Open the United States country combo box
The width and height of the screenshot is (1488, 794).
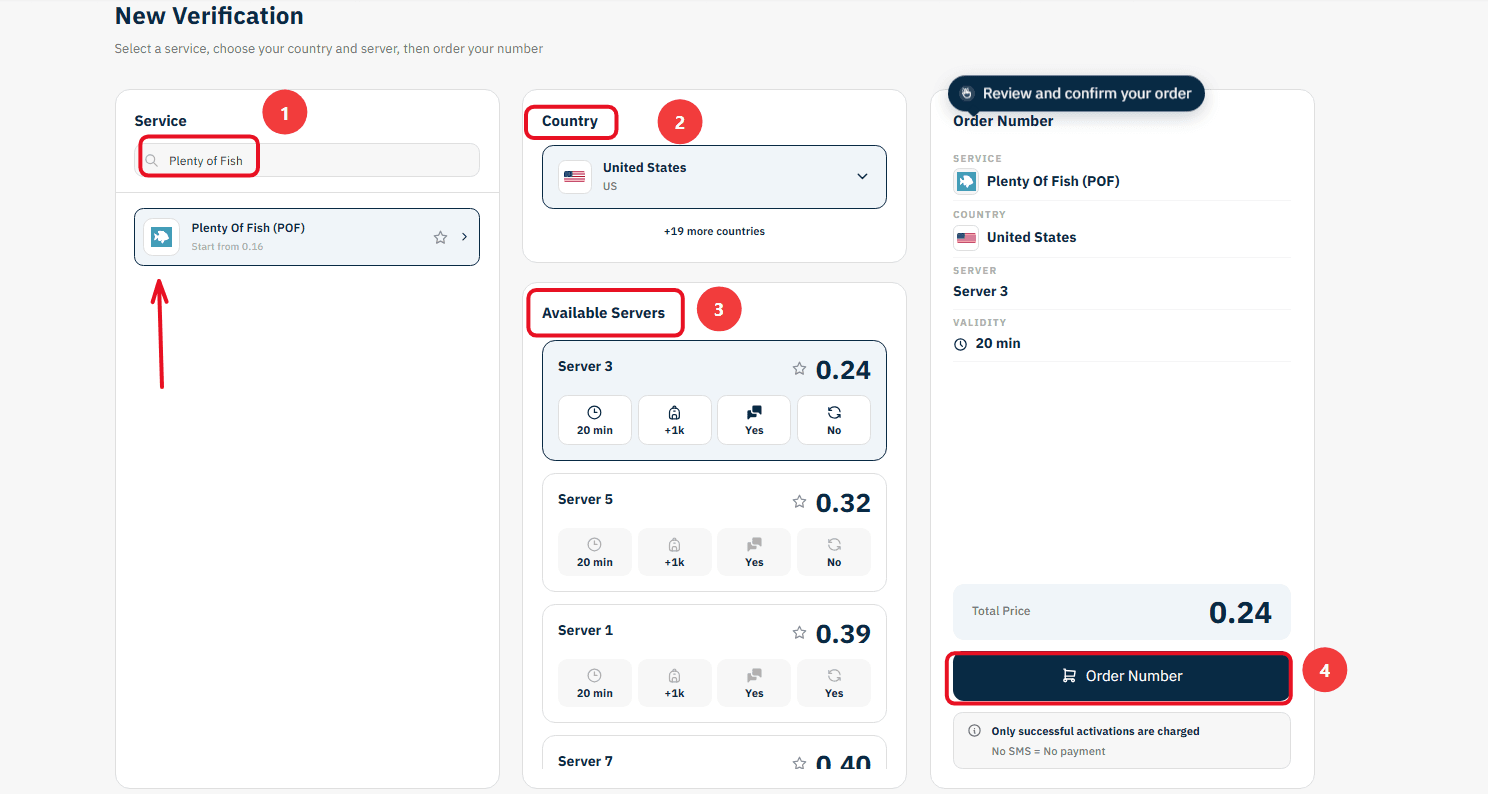(x=714, y=177)
